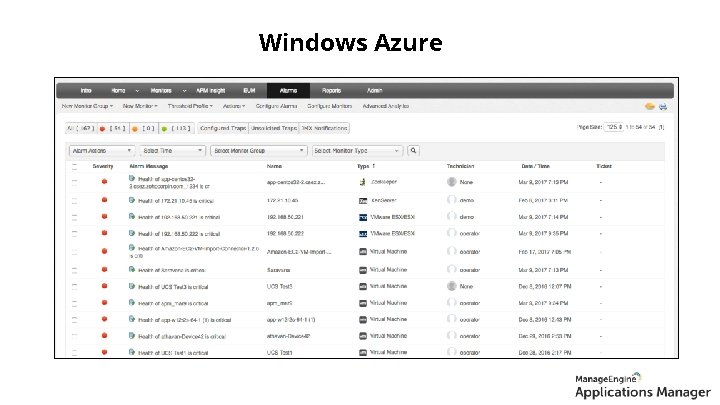
Task: Tick checkbox for 192.168.50.221 alarm
Action: tap(74, 217)
